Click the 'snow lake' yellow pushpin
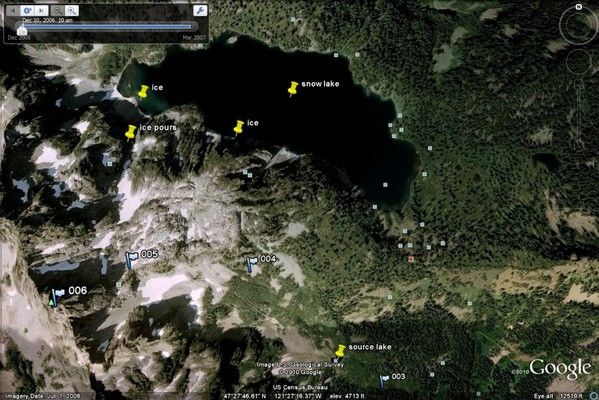The image size is (599, 400). click(x=293, y=89)
